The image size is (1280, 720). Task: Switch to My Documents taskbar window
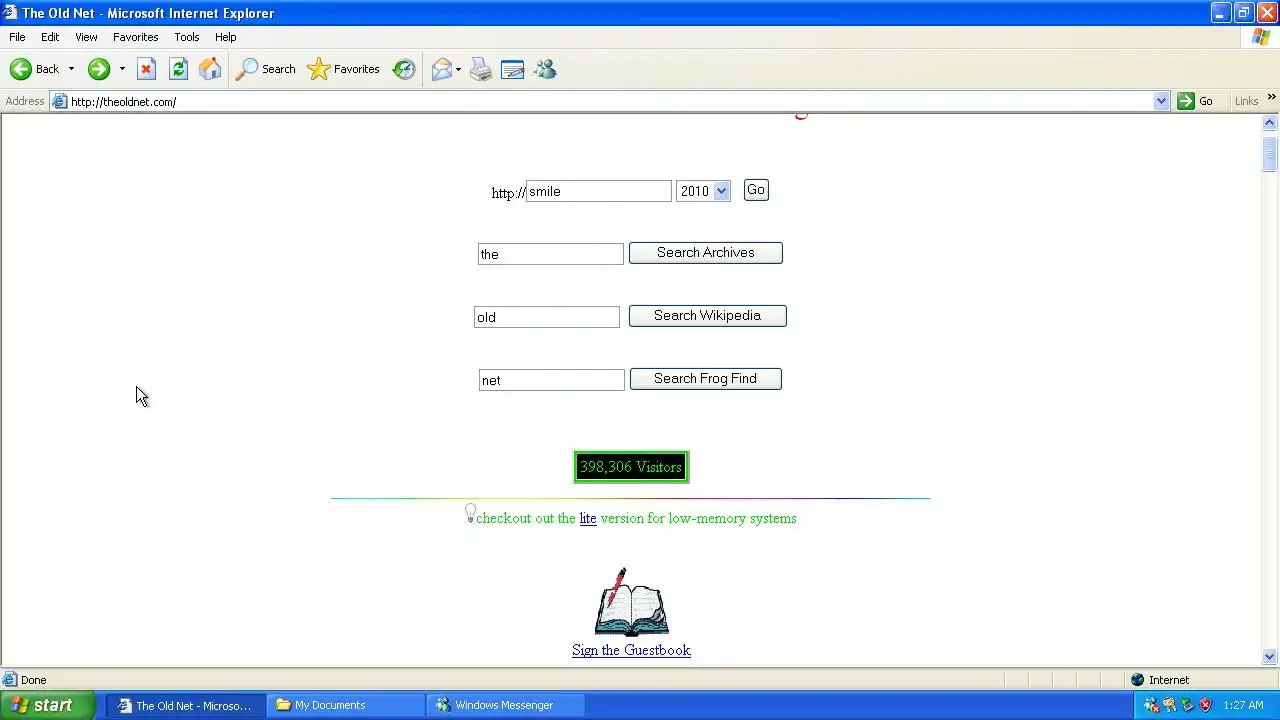pos(347,705)
